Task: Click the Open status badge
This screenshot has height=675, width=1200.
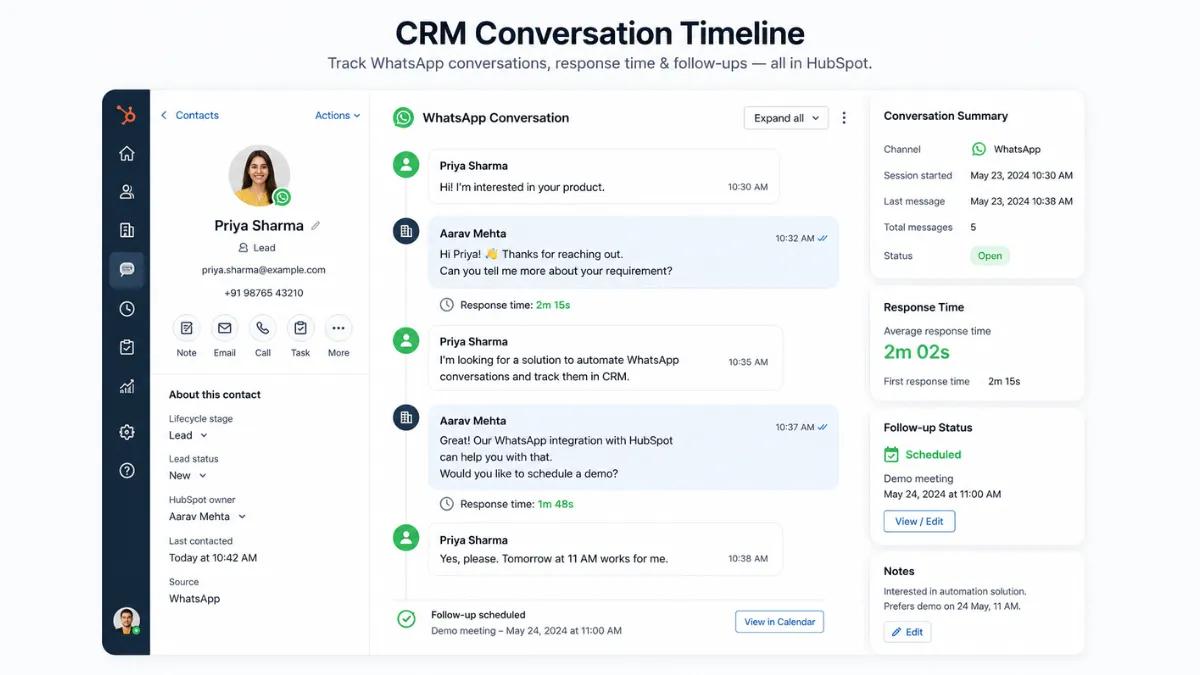Action: [x=990, y=256]
